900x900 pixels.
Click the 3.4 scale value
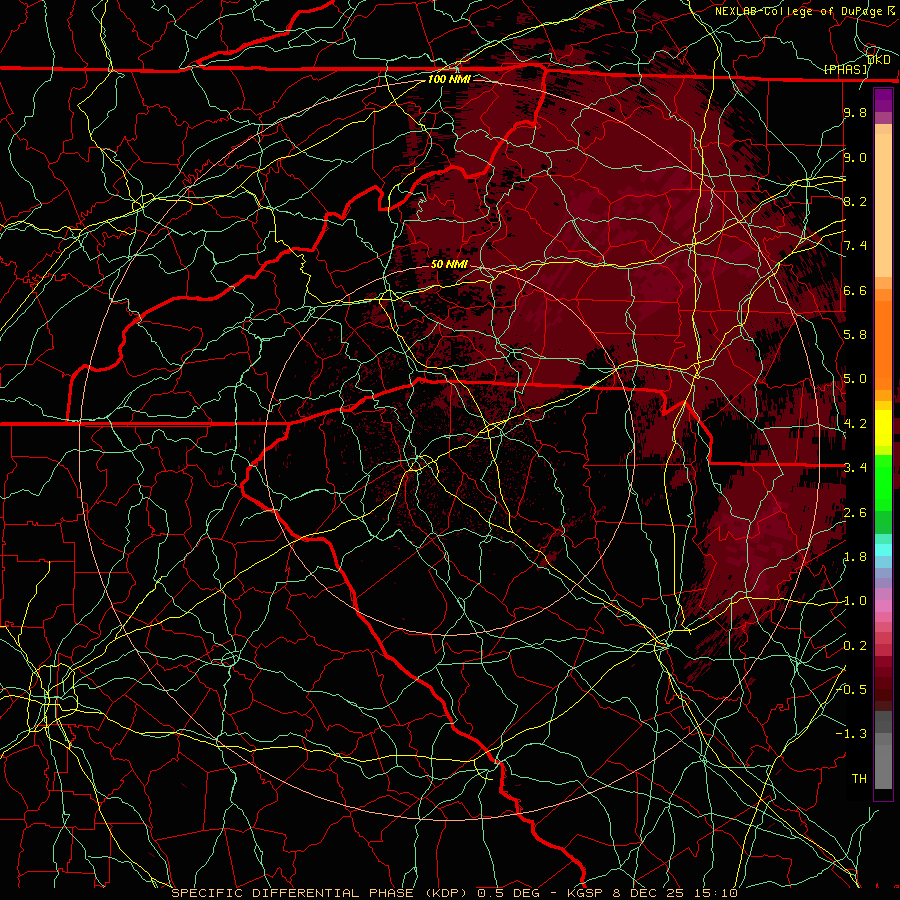[855, 468]
